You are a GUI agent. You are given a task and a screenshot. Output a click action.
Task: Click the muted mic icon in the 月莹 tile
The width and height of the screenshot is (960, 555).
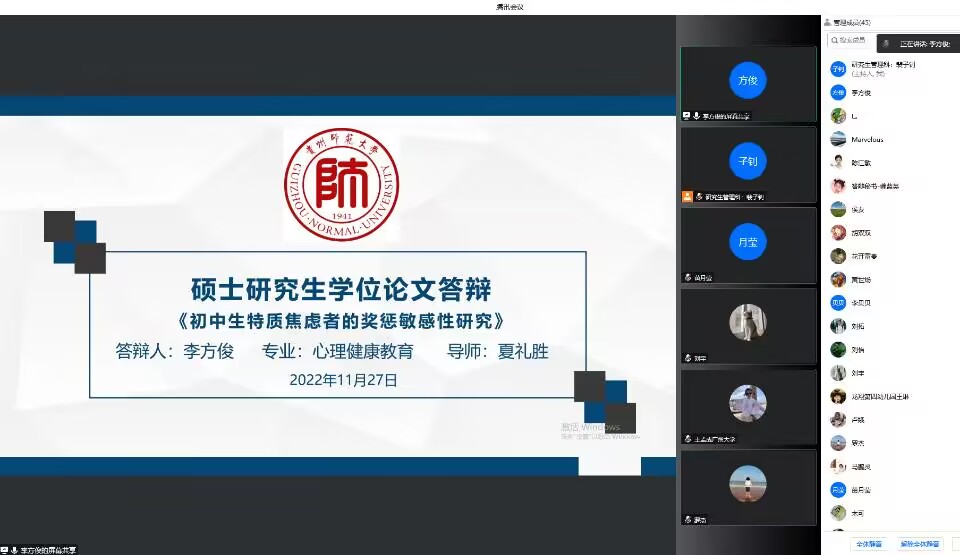coord(688,278)
